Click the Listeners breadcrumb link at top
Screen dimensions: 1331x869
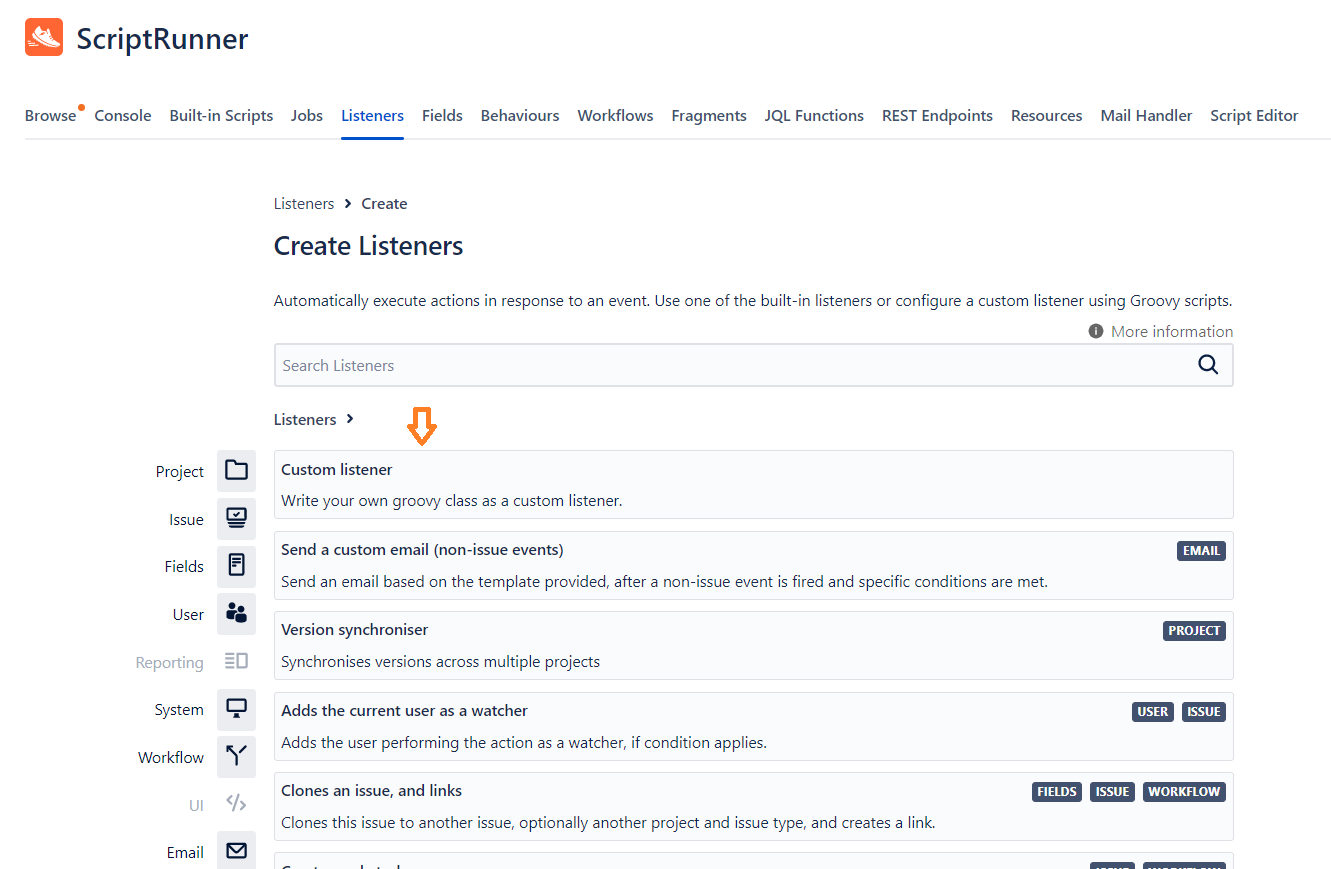(304, 203)
